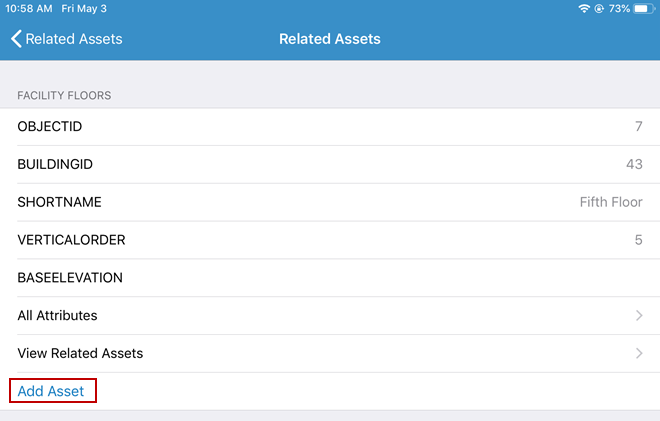Open All Attributes chevron arrow

639,316
